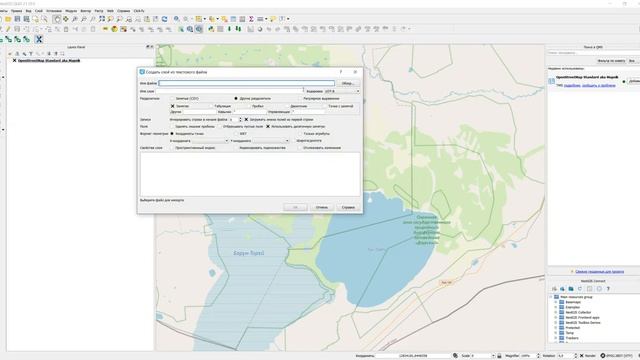Open the Модули menu

(71, 11)
